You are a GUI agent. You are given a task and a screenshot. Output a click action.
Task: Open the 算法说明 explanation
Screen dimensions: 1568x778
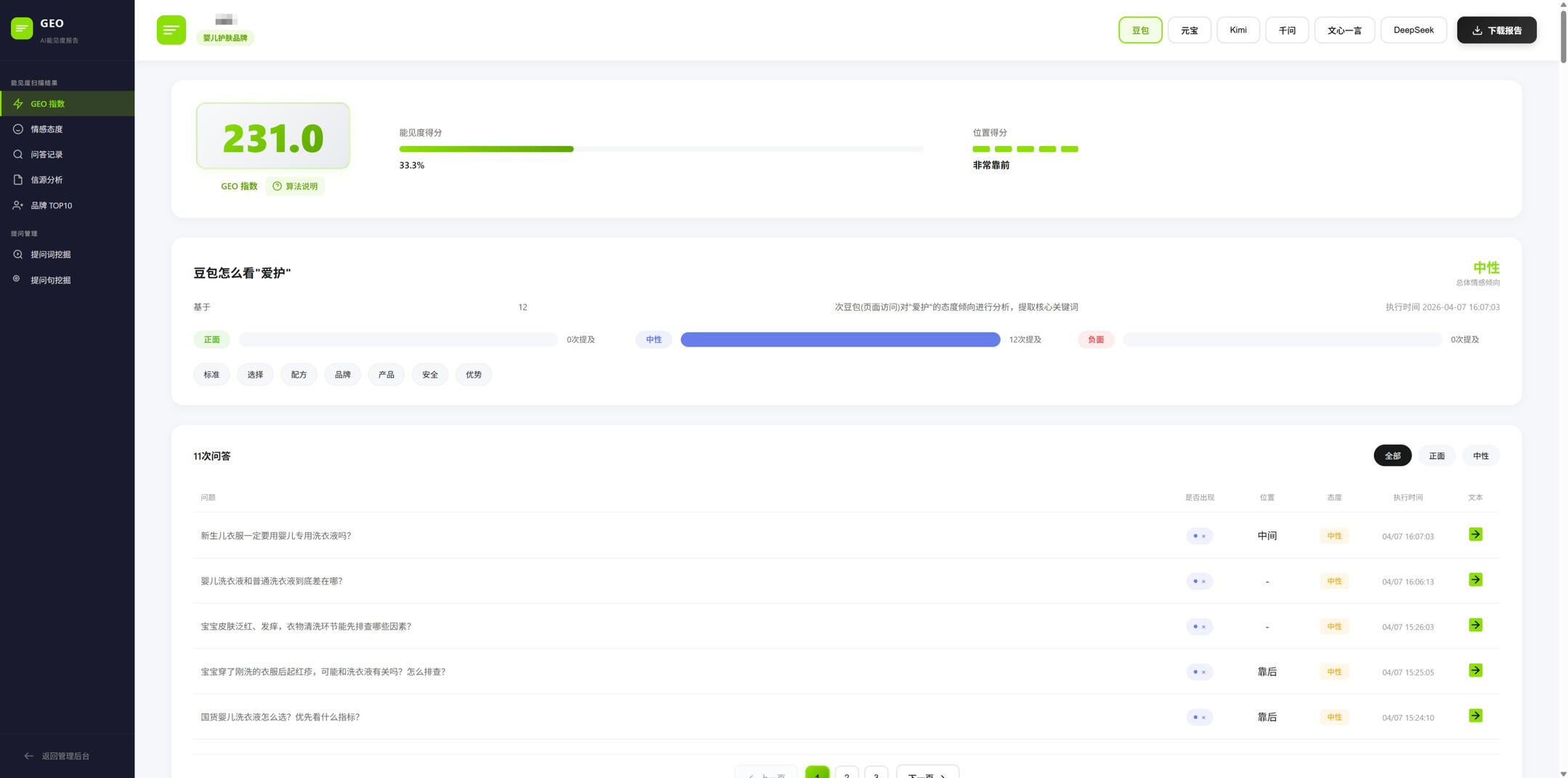point(295,187)
